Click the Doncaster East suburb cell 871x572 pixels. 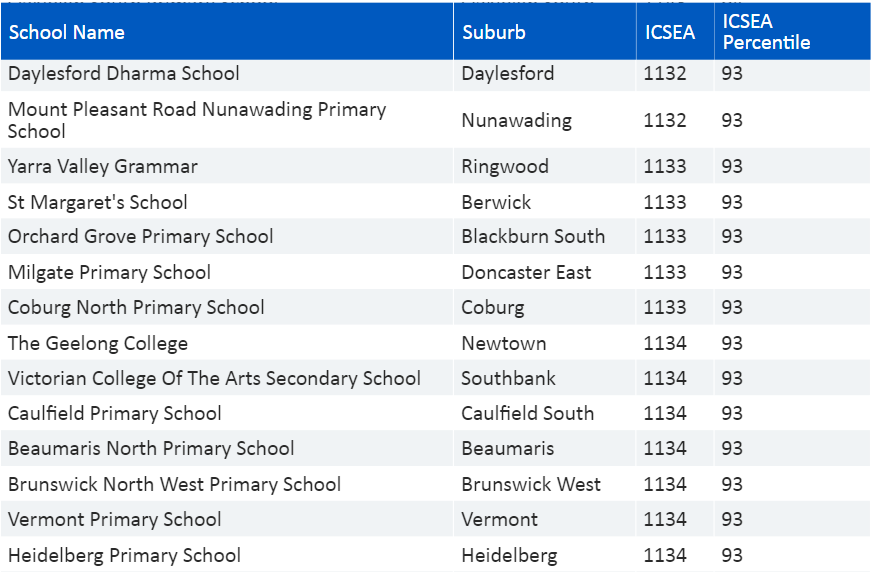[x=526, y=272]
